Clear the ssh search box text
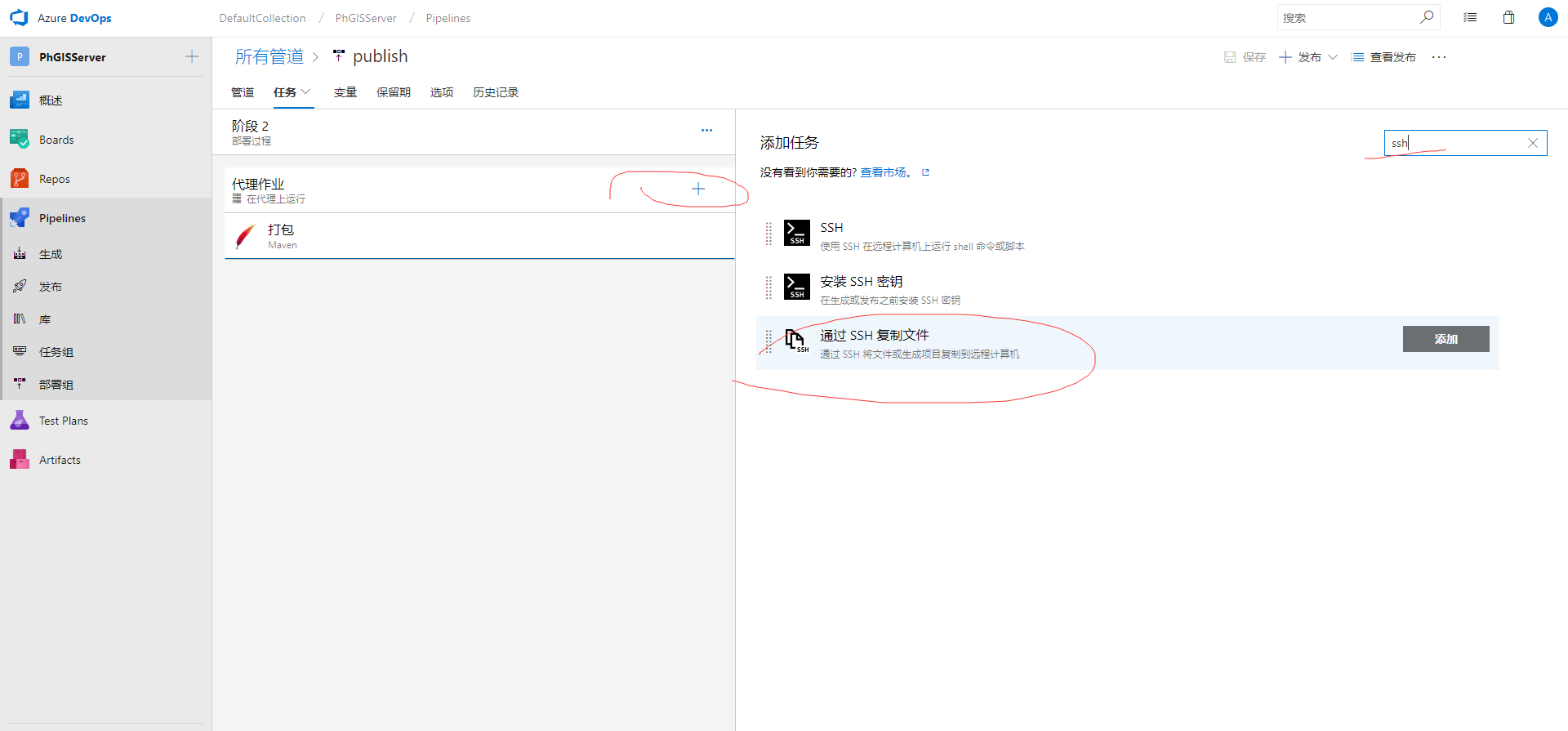This screenshot has height=731, width=1568. click(1533, 143)
